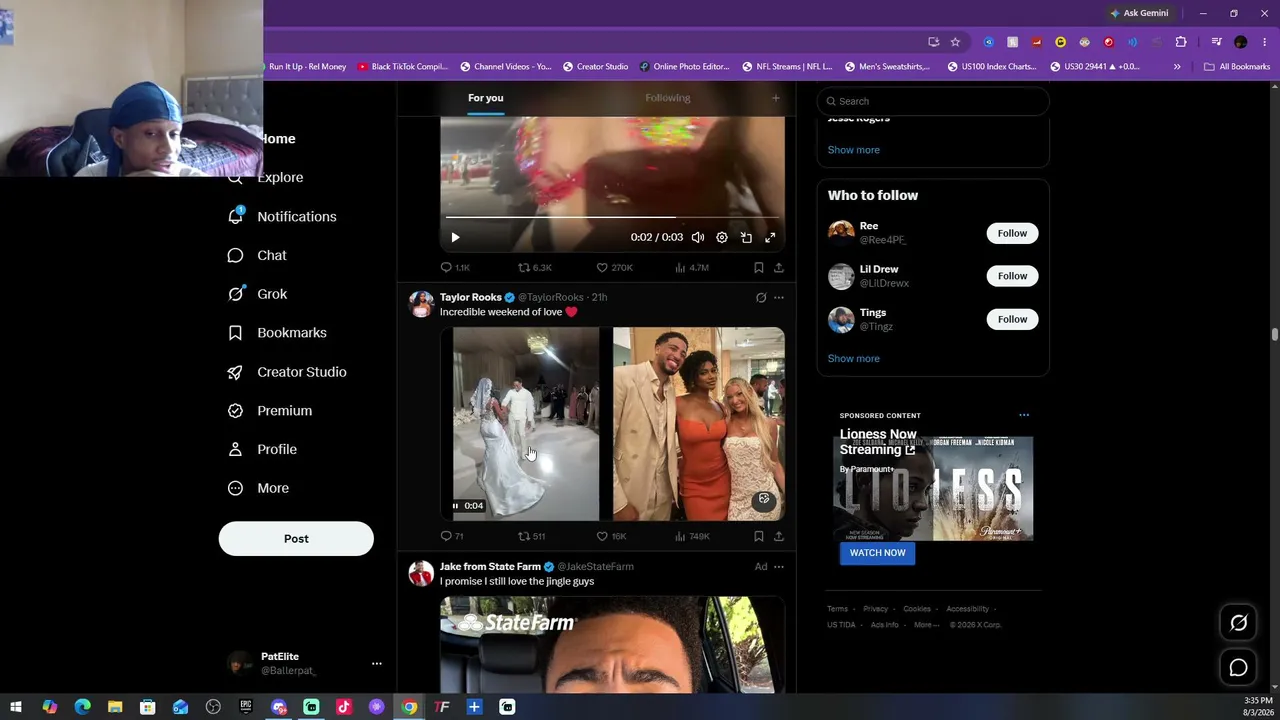Viewport: 1280px width, 720px height.
Task: Toggle picture-in-picture on the top video
Action: [746, 237]
